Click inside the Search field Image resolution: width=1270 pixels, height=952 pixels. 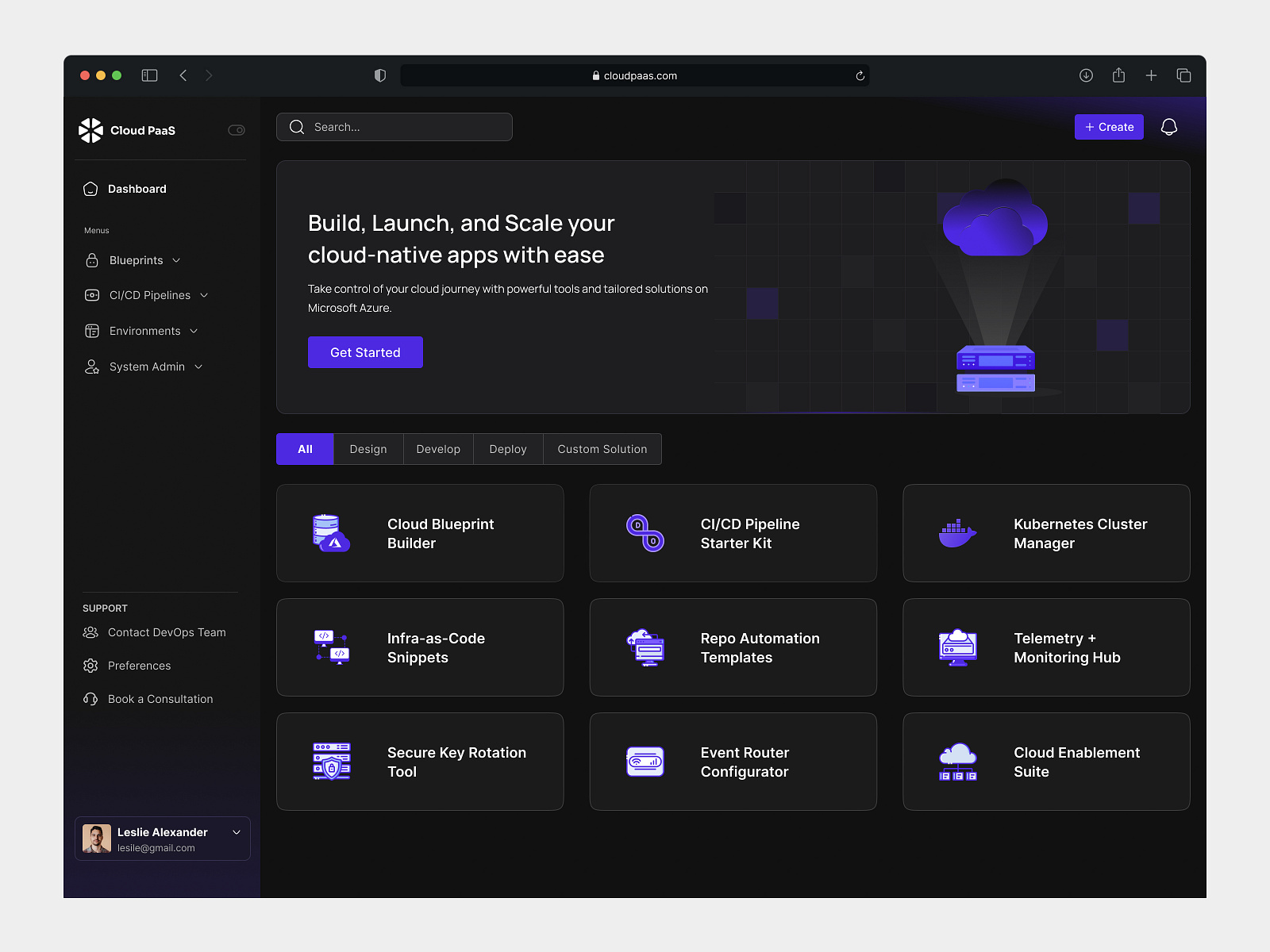point(394,127)
